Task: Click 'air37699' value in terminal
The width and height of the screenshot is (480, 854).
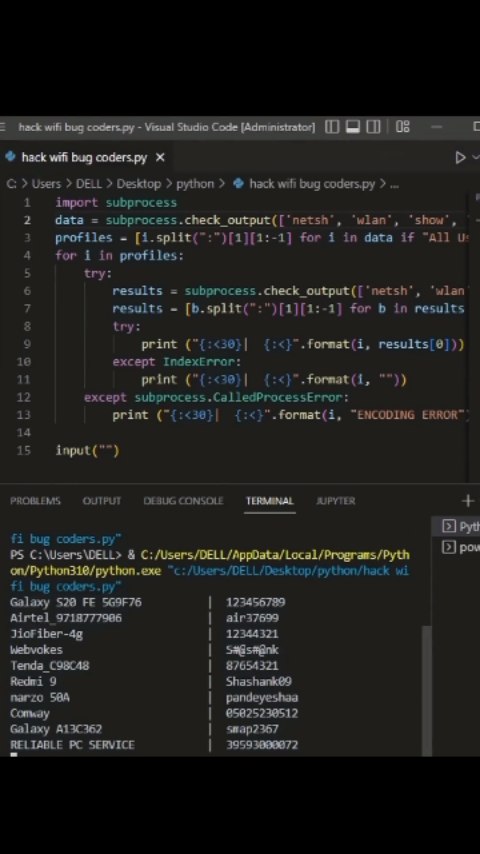Action: click(252, 618)
